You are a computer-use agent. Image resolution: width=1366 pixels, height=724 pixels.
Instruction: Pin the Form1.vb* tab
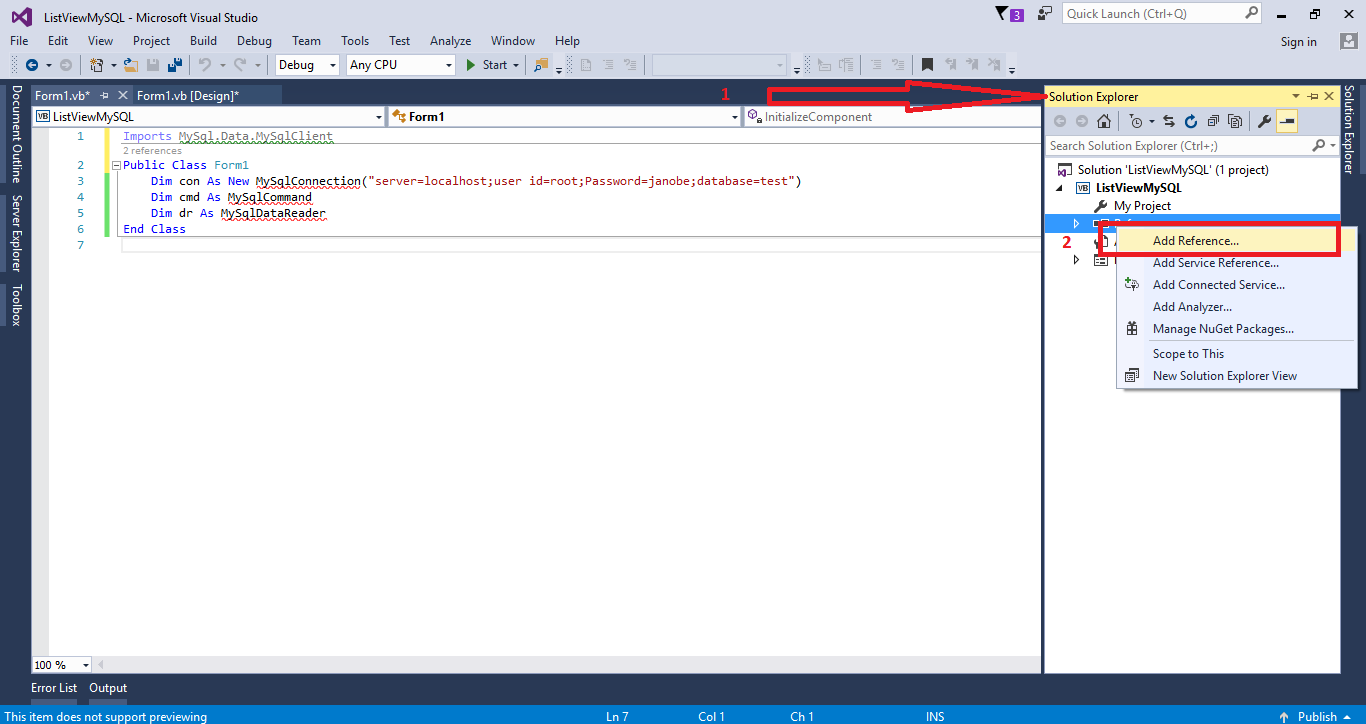[x=104, y=95]
